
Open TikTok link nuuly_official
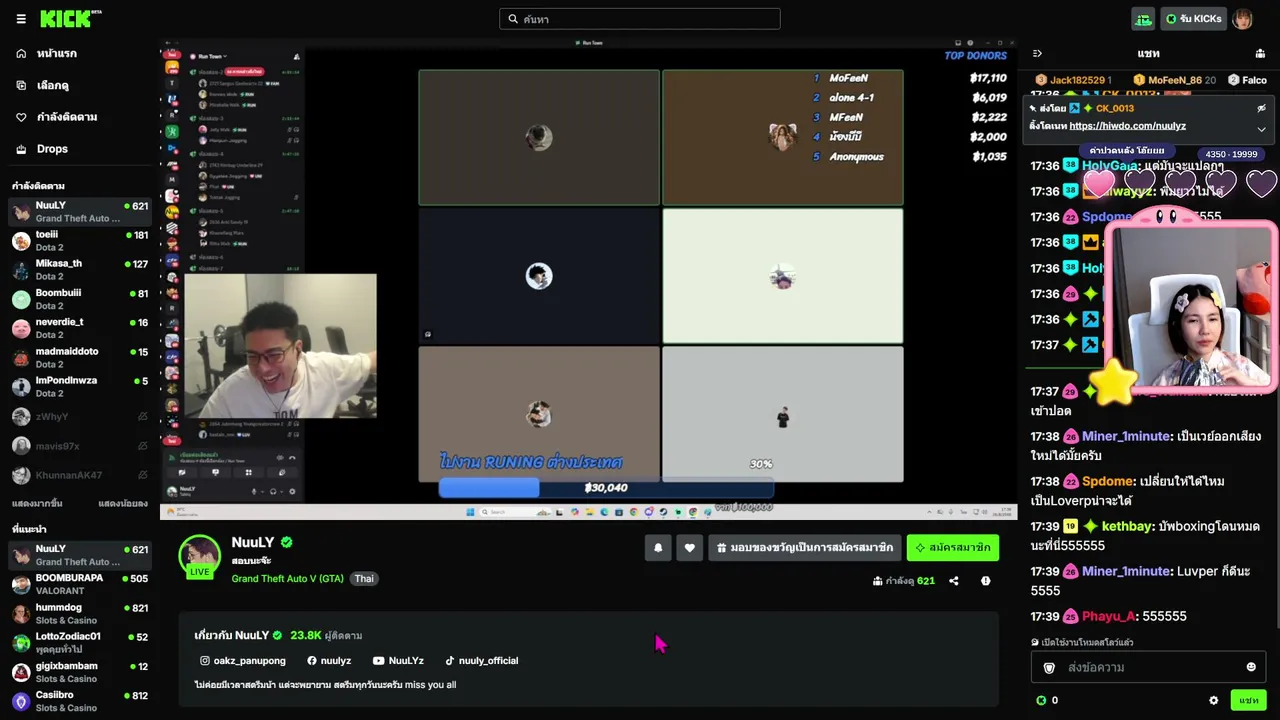(482, 661)
